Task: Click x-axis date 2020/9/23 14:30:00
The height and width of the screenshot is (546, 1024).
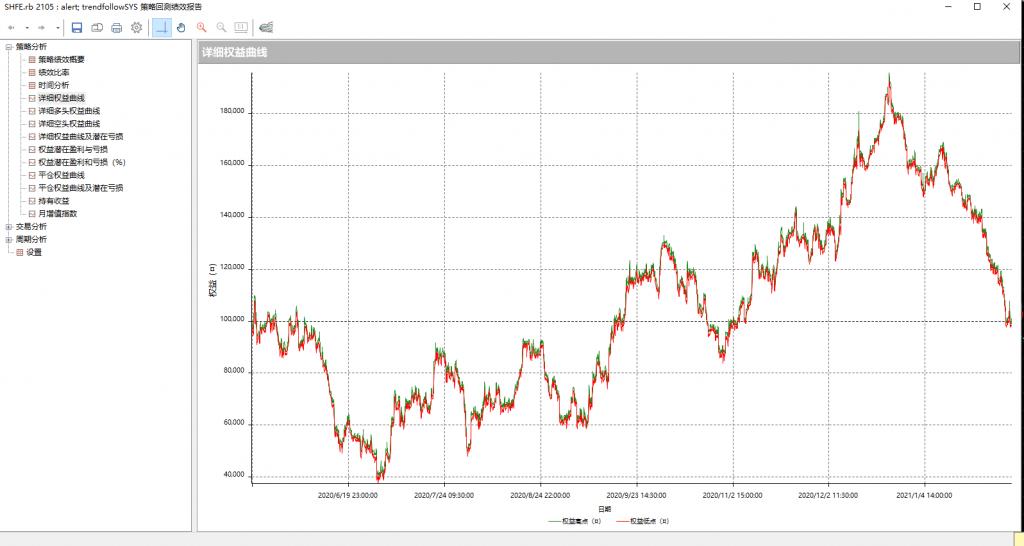Action: [636, 496]
